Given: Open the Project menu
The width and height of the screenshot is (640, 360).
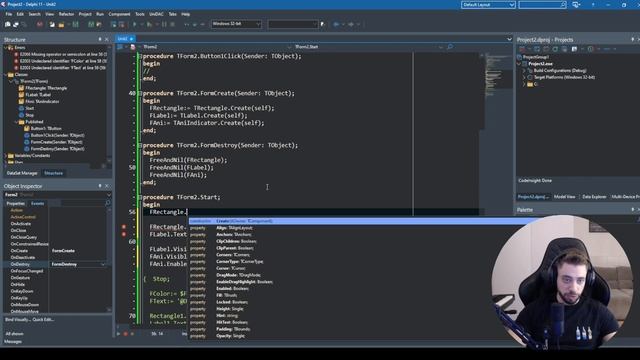Looking at the screenshot, I should click(x=85, y=14).
